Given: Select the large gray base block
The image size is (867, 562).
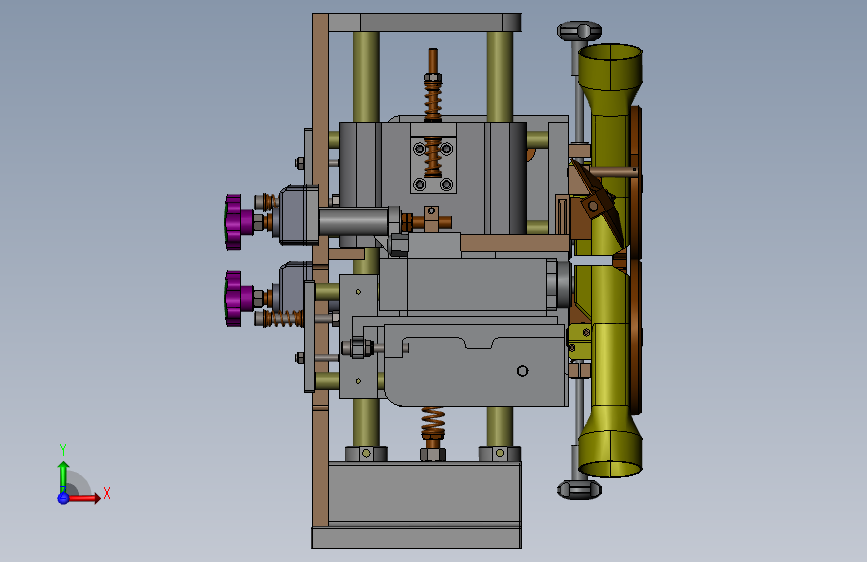Looking at the screenshot, I should 425,492.
